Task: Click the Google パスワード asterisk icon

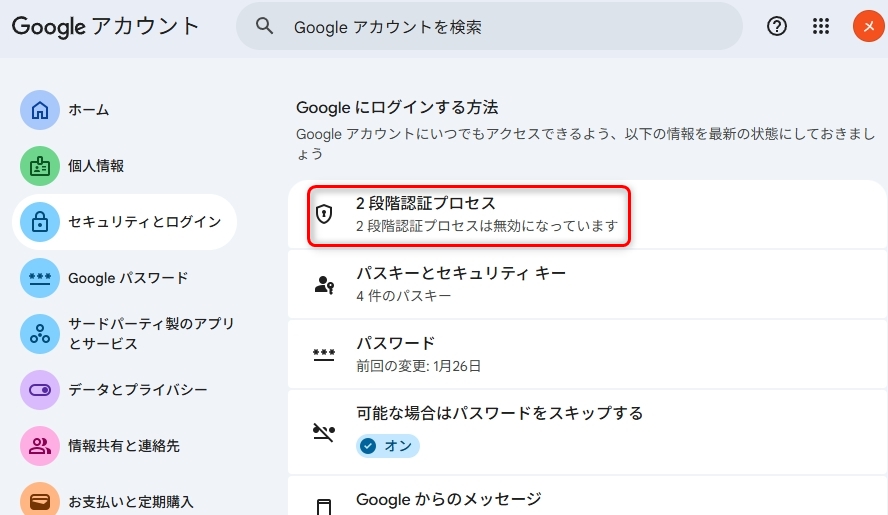Action: coord(40,278)
